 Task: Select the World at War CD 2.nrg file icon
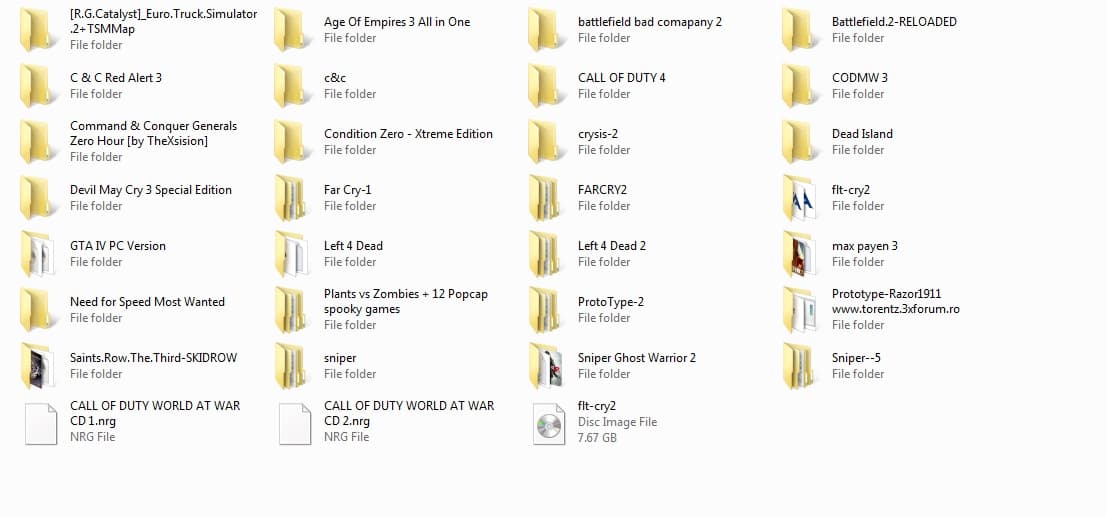[294, 422]
